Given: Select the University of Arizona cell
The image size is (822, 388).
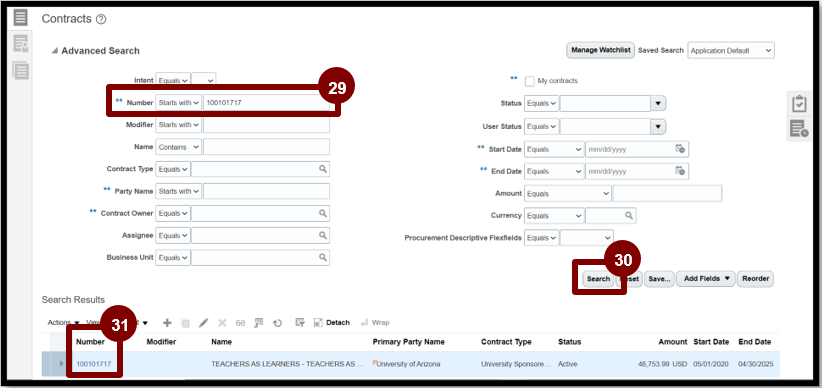Looking at the screenshot, I should click(x=407, y=364).
